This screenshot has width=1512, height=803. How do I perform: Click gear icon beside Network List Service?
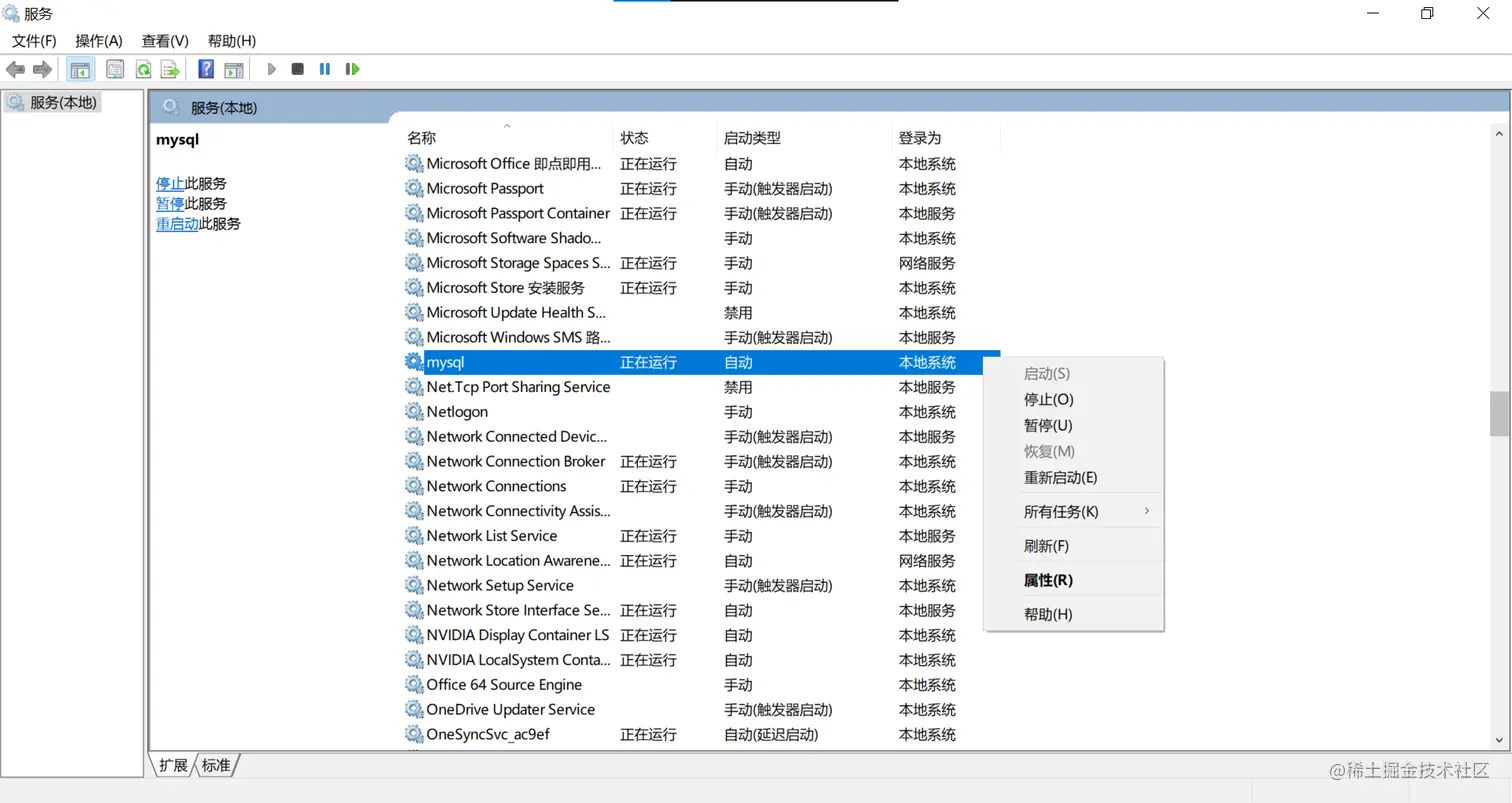coord(414,536)
